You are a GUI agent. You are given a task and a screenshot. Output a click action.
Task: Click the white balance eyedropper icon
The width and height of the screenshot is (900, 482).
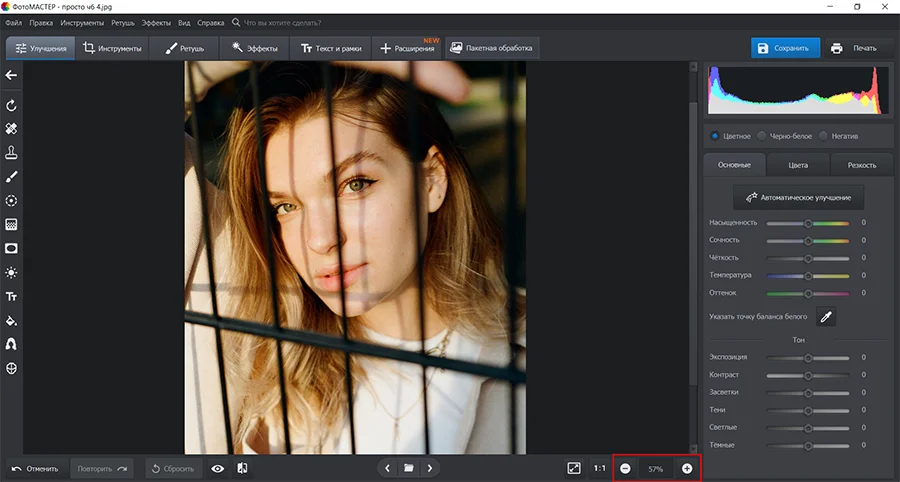[826, 317]
